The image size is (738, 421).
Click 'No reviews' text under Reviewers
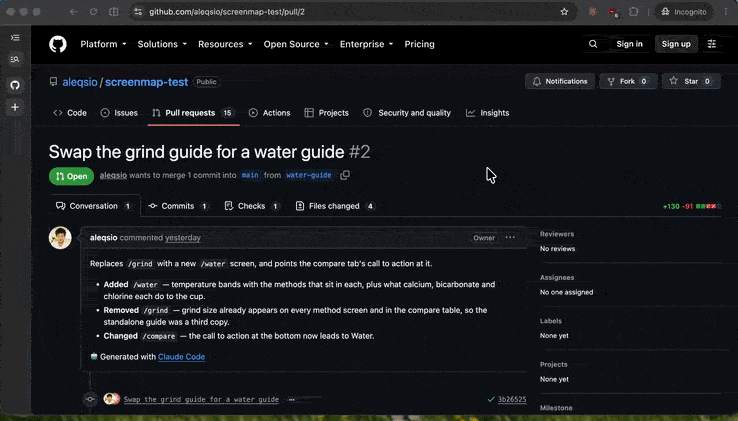557,249
